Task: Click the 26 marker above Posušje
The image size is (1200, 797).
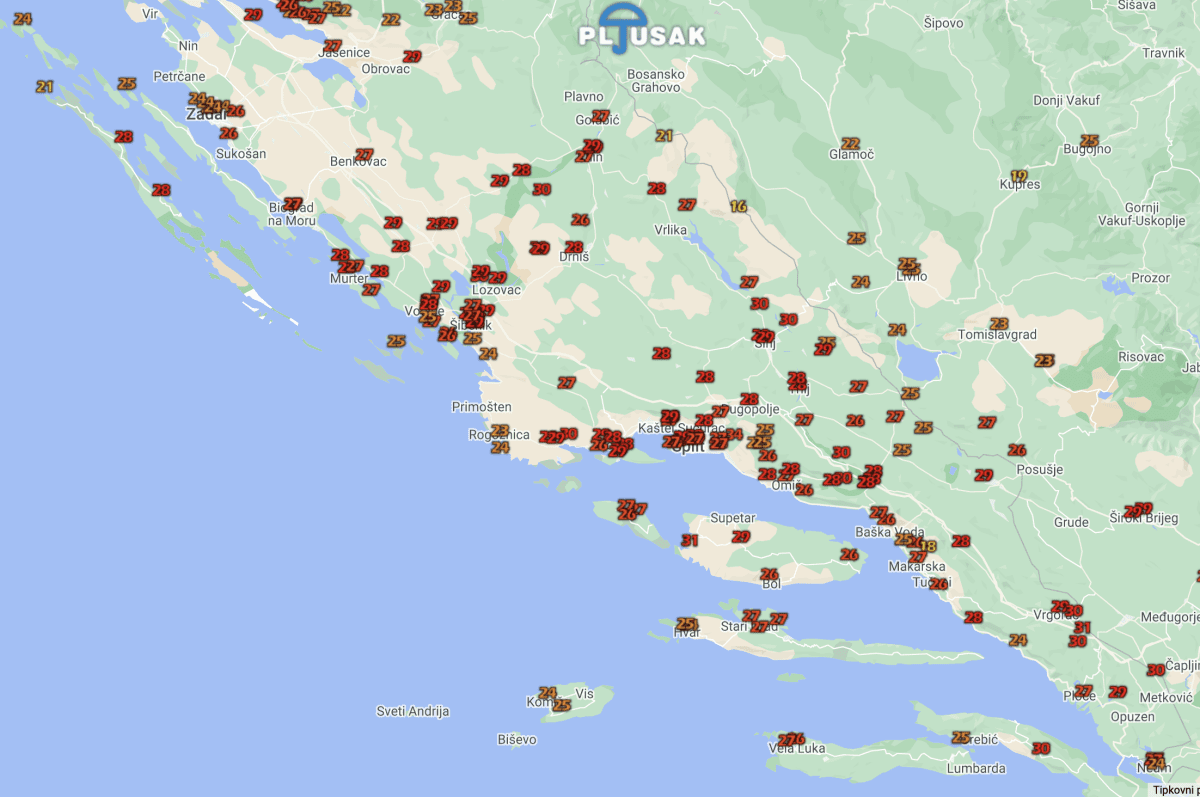Action: [1017, 451]
